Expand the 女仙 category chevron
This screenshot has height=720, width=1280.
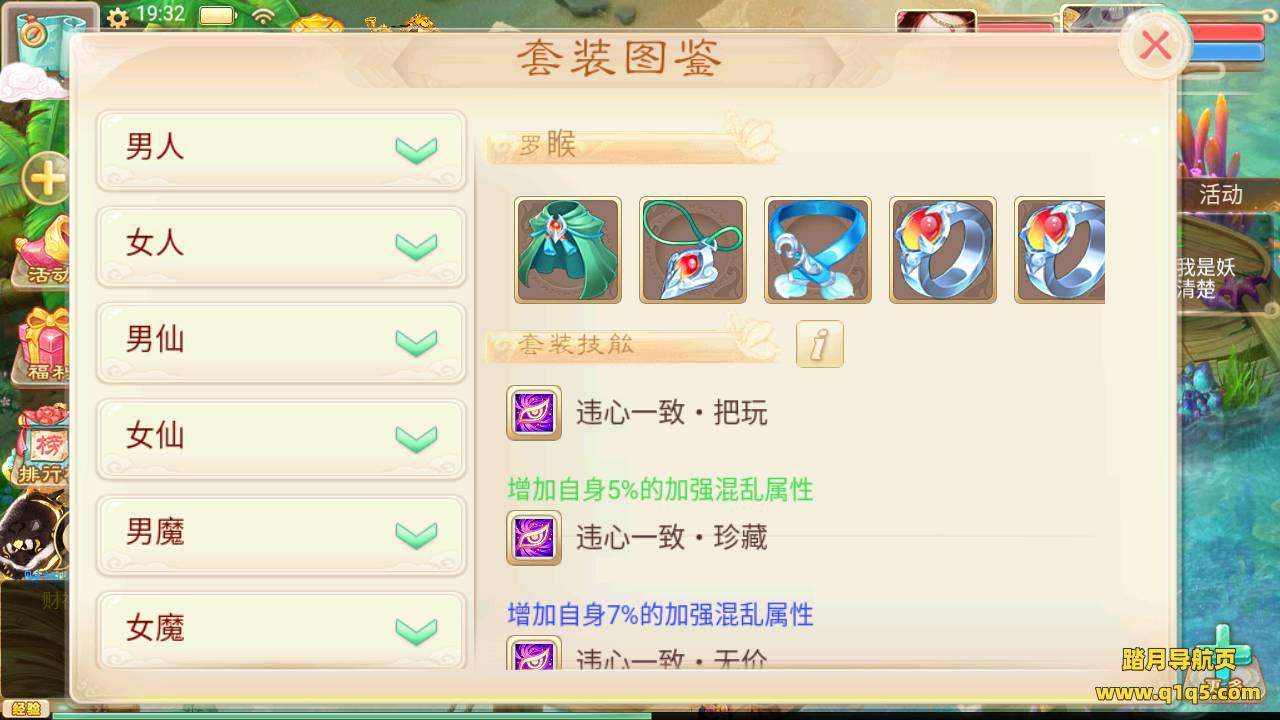click(416, 438)
